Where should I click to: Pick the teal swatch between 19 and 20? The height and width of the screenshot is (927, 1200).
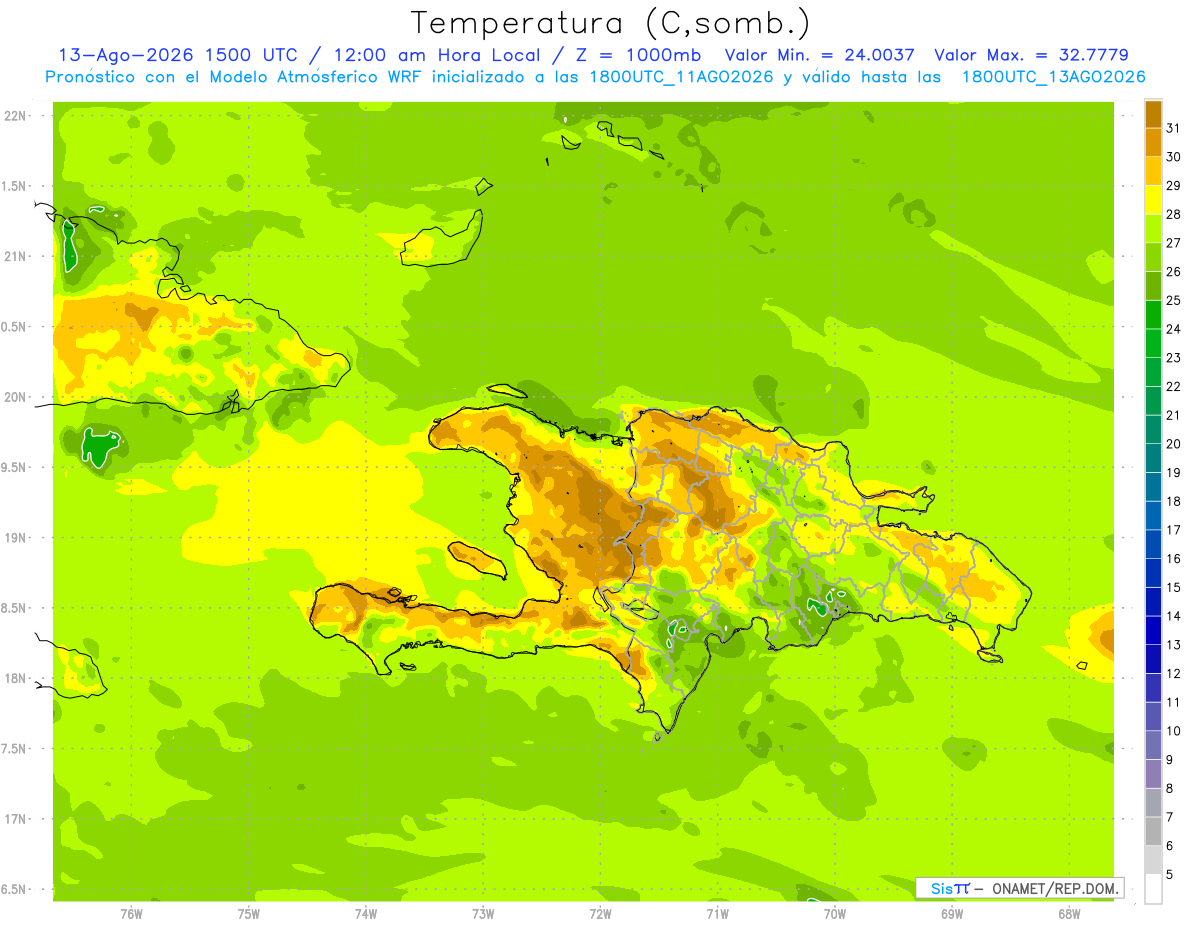tap(1153, 458)
